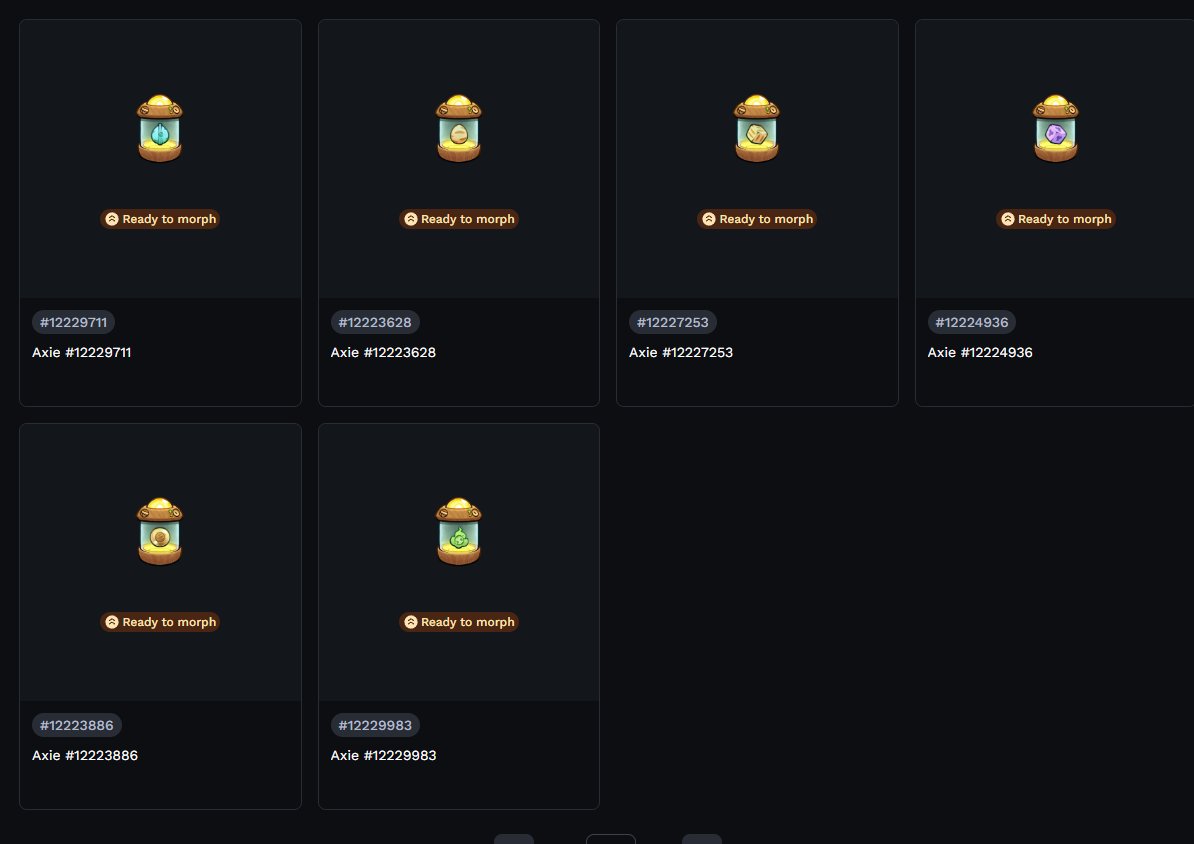Open the blue egg capsule for Axie #12229711
This screenshot has height=844, width=1194.
click(160, 129)
